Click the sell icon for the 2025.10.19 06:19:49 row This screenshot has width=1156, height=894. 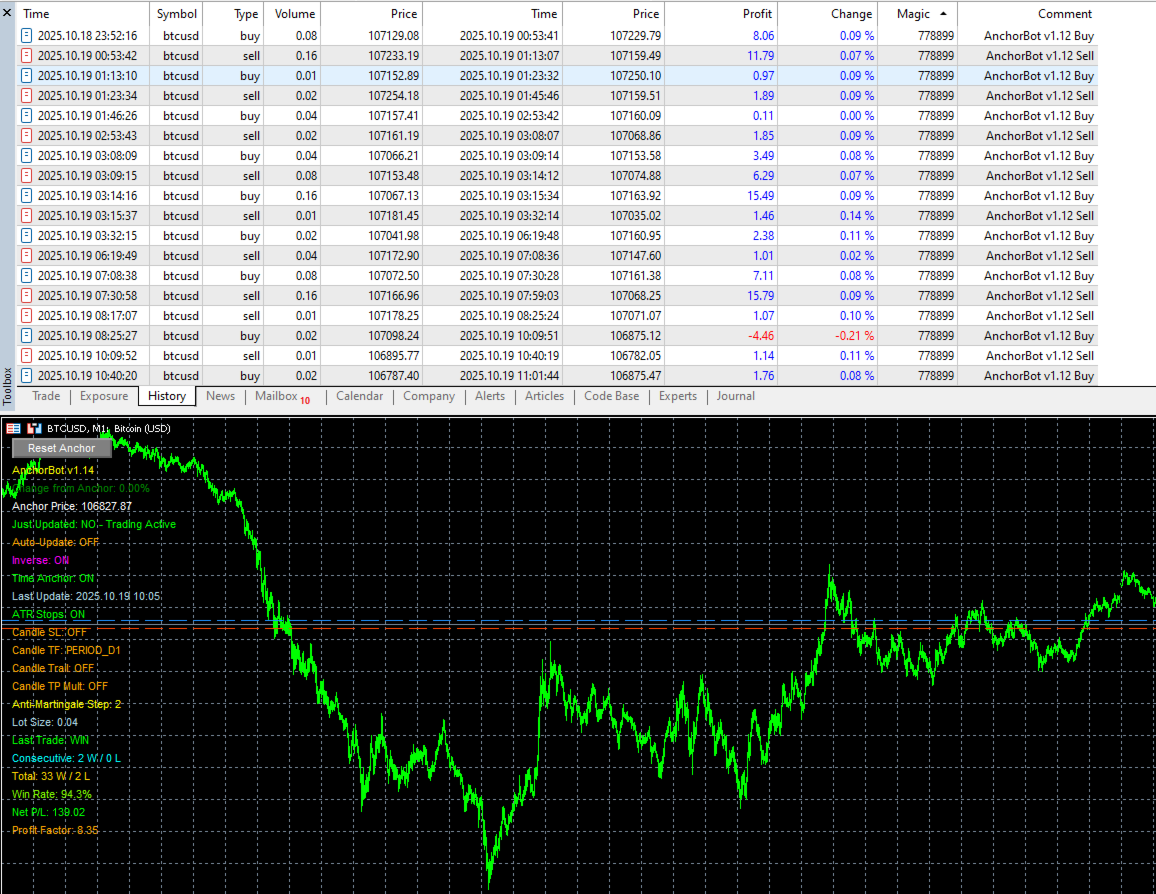pyautogui.click(x=27, y=256)
